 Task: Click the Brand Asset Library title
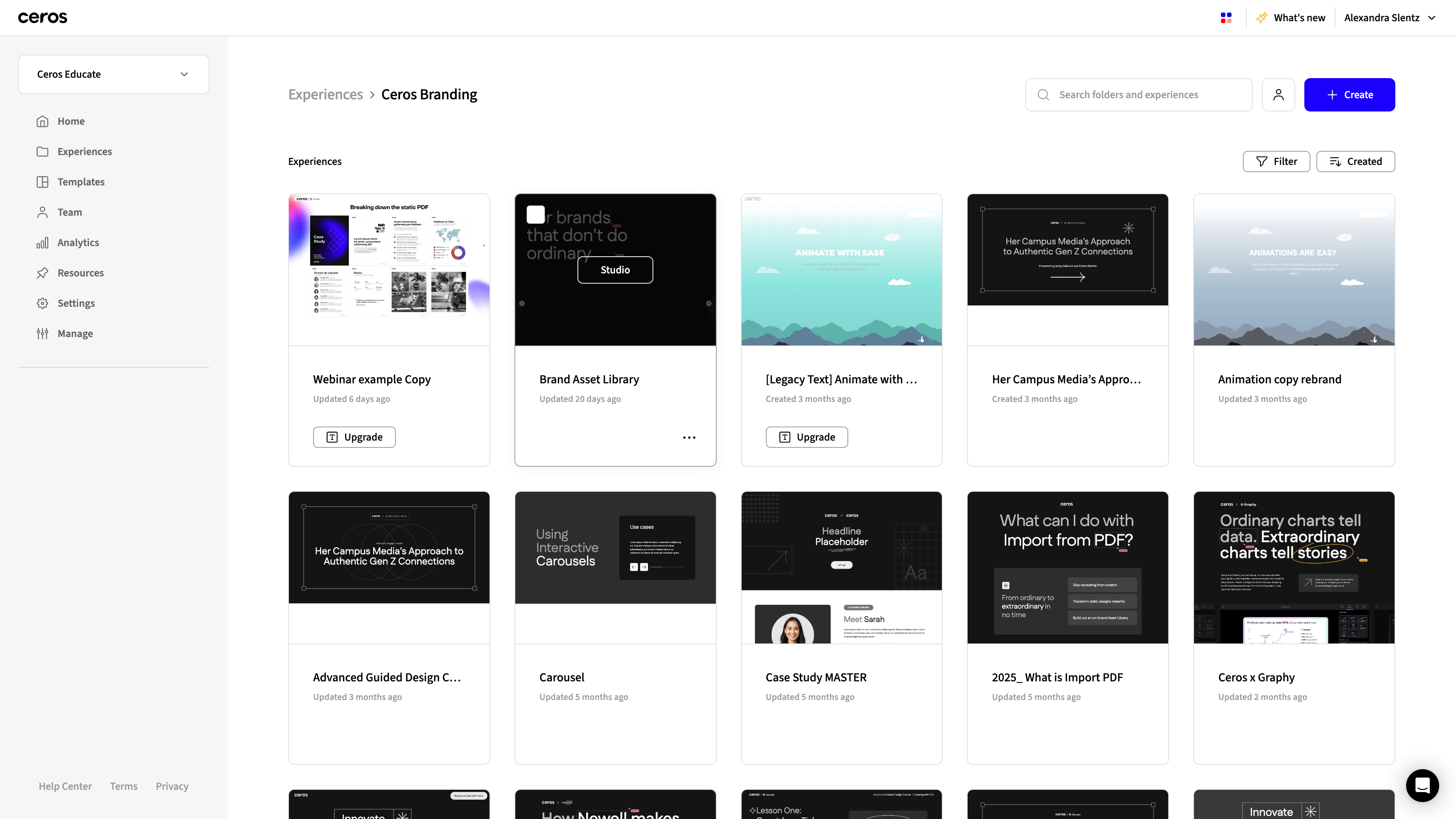[589, 379]
